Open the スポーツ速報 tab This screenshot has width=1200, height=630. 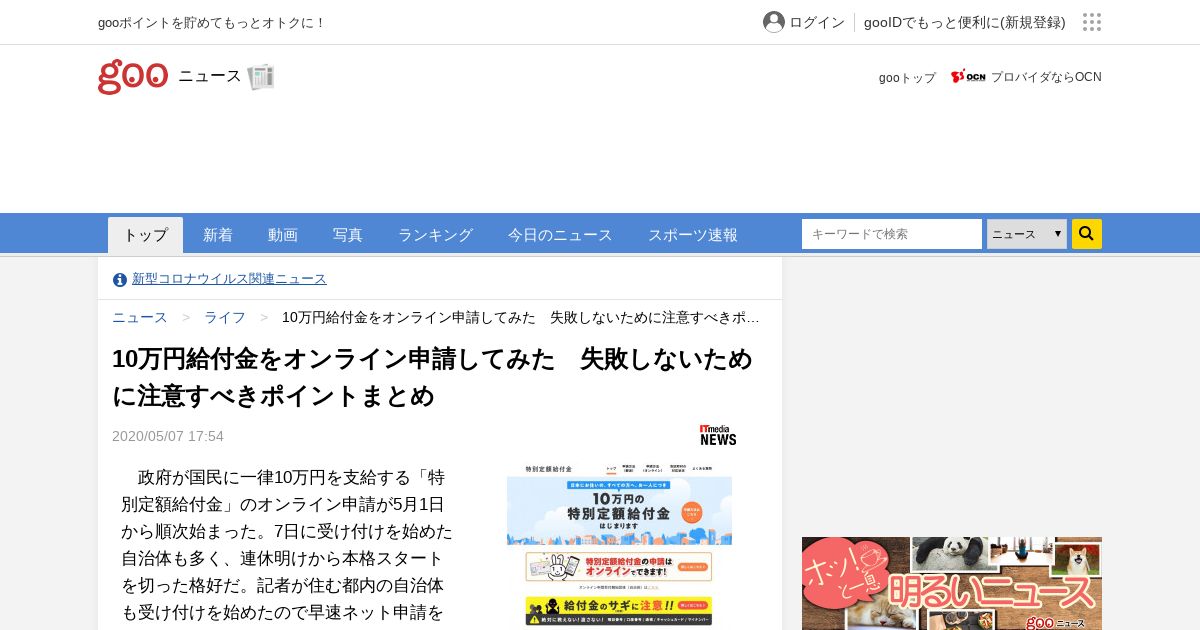point(693,235)
